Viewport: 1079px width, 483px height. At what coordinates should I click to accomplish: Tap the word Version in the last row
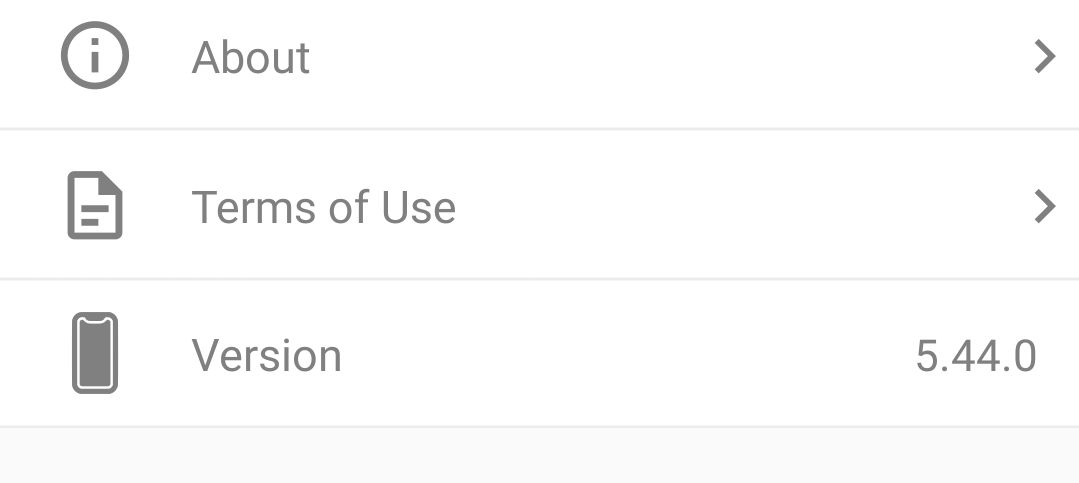click(266, 356)
